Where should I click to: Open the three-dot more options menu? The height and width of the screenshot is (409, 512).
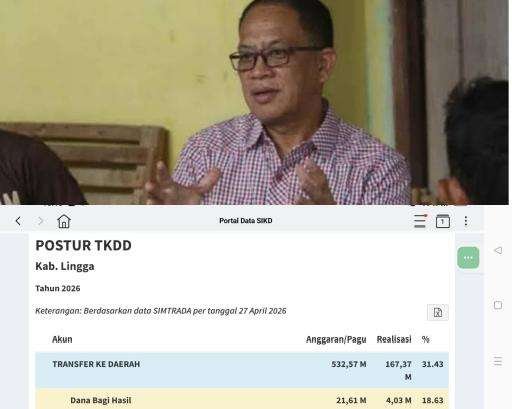[466, 221]
